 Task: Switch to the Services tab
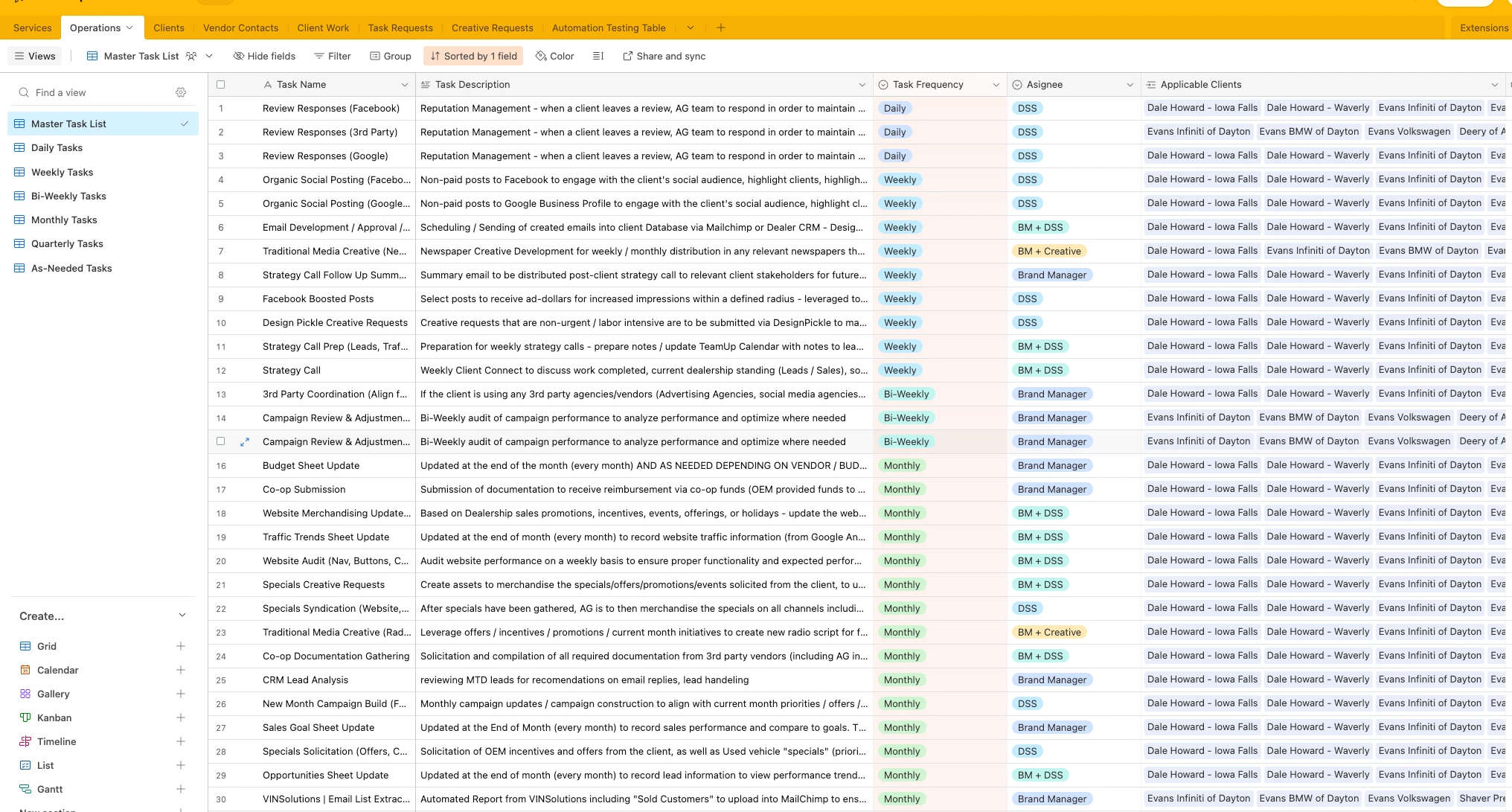[x=33, y=28]
